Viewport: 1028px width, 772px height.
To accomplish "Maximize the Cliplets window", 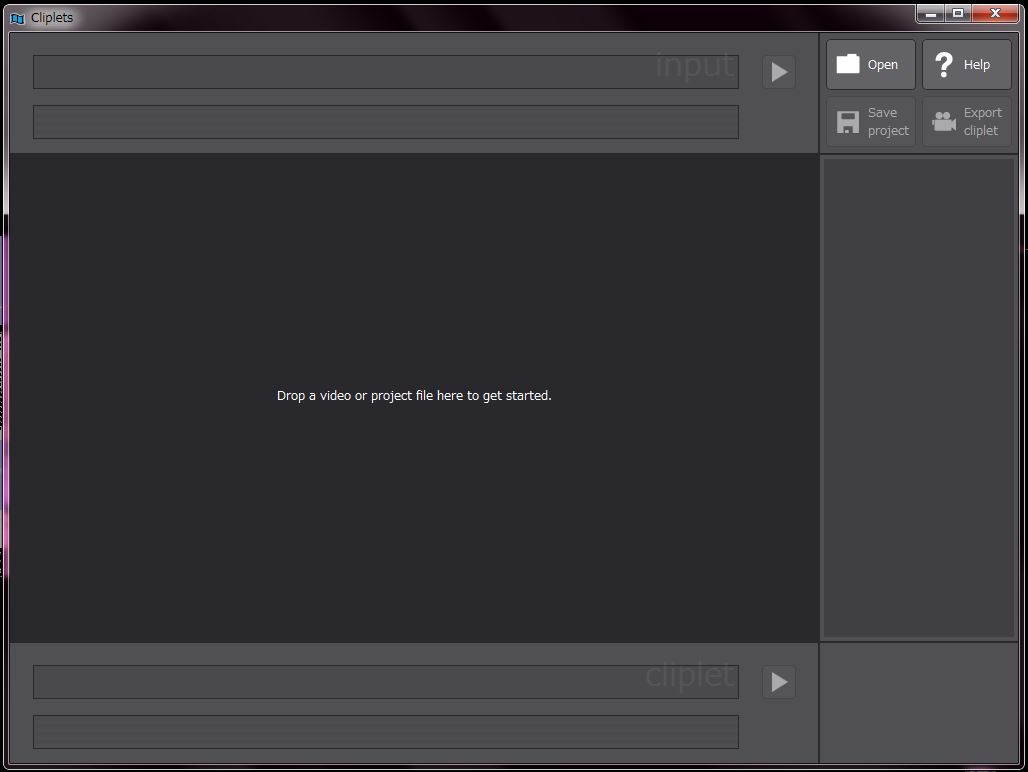I will (x=958, y=13).
